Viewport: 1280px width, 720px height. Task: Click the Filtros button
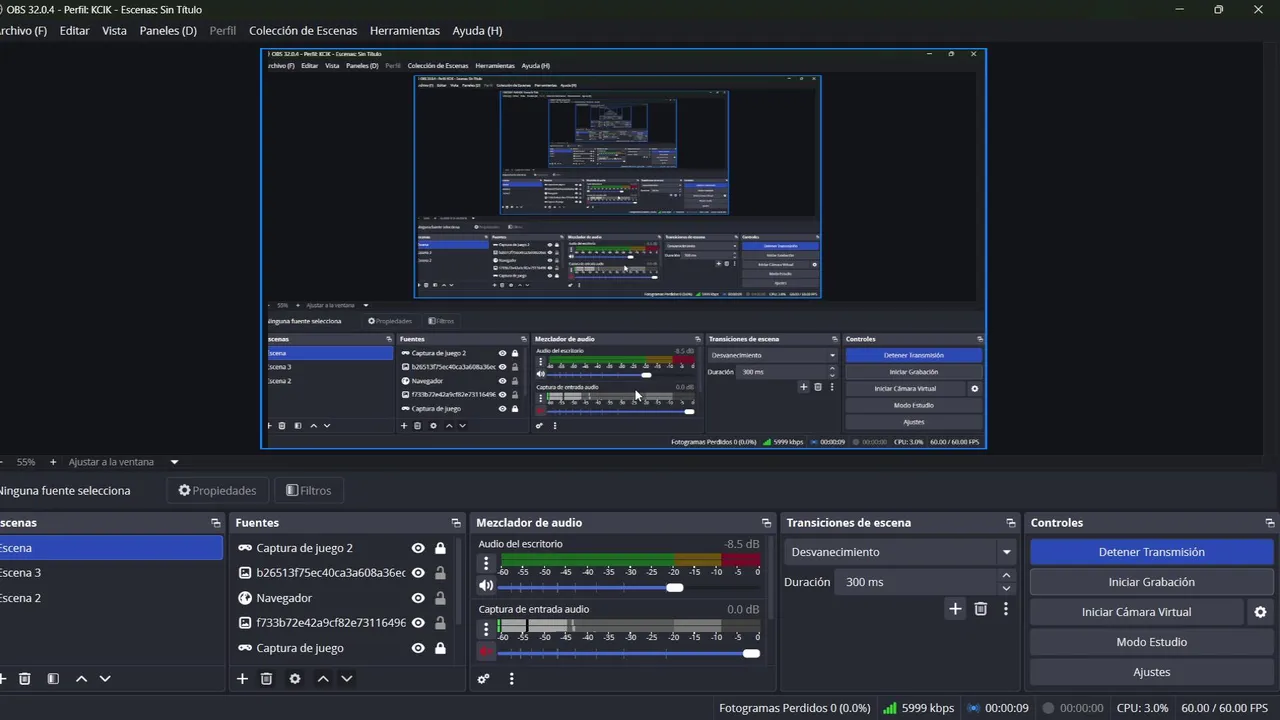point(308,490)
